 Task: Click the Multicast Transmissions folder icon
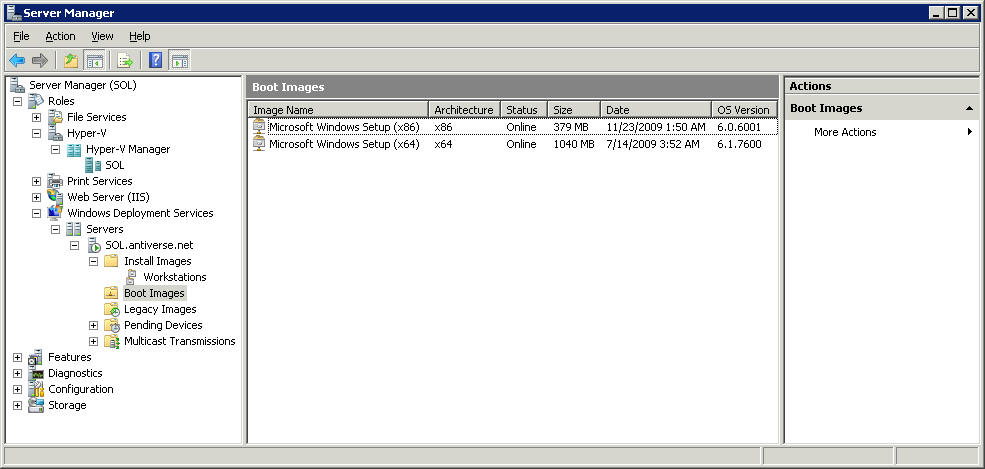[112, 342]
